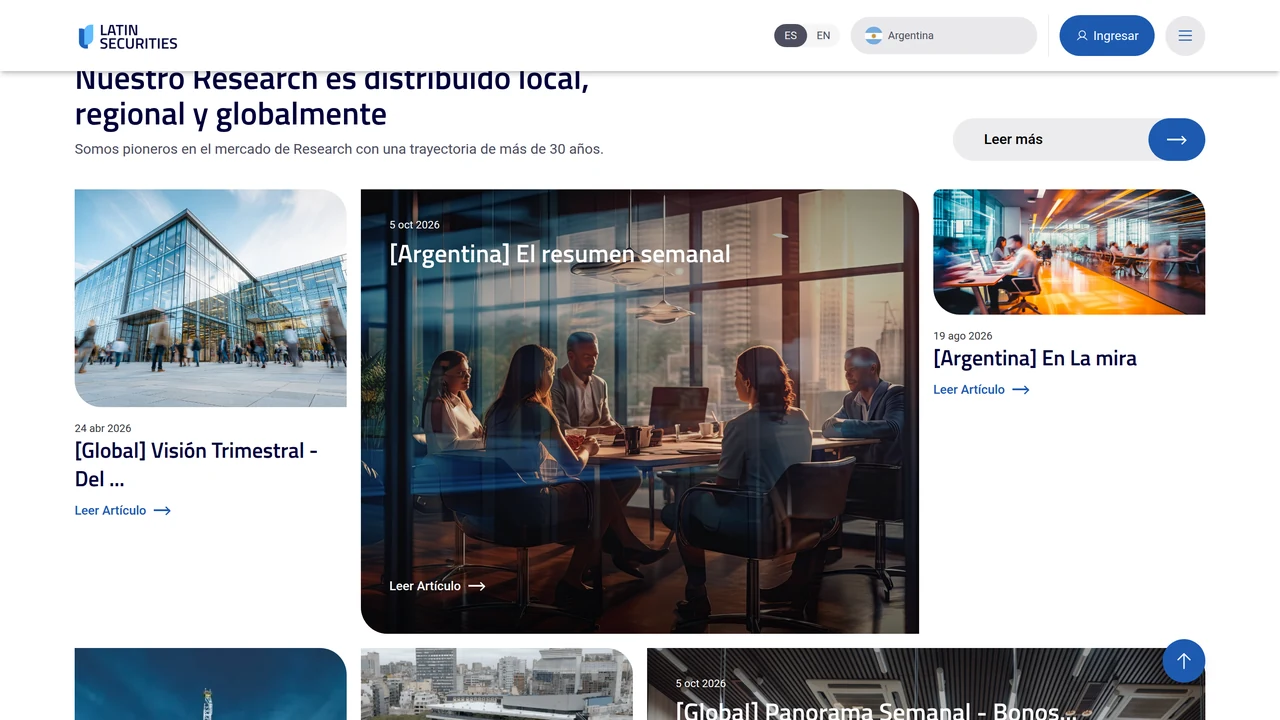
Task: Switch language to EN
Action: 823,36
